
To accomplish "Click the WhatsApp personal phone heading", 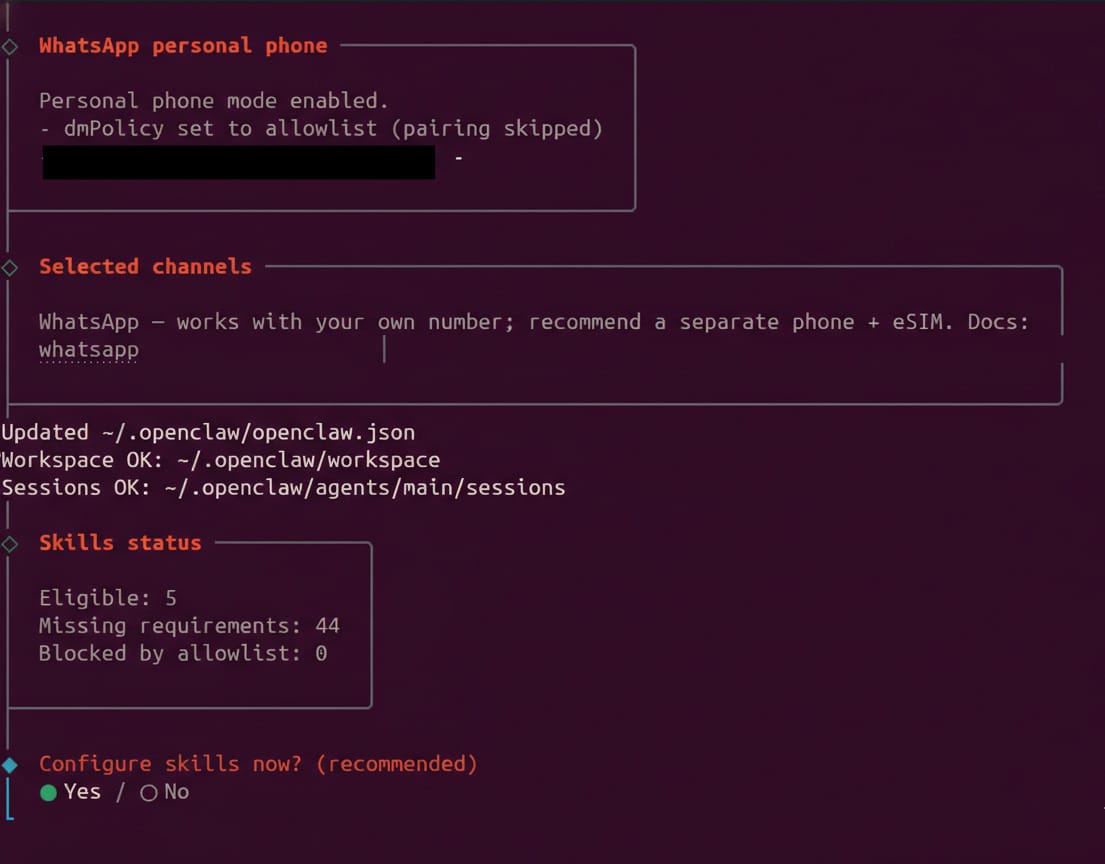I will coord(183,46).
